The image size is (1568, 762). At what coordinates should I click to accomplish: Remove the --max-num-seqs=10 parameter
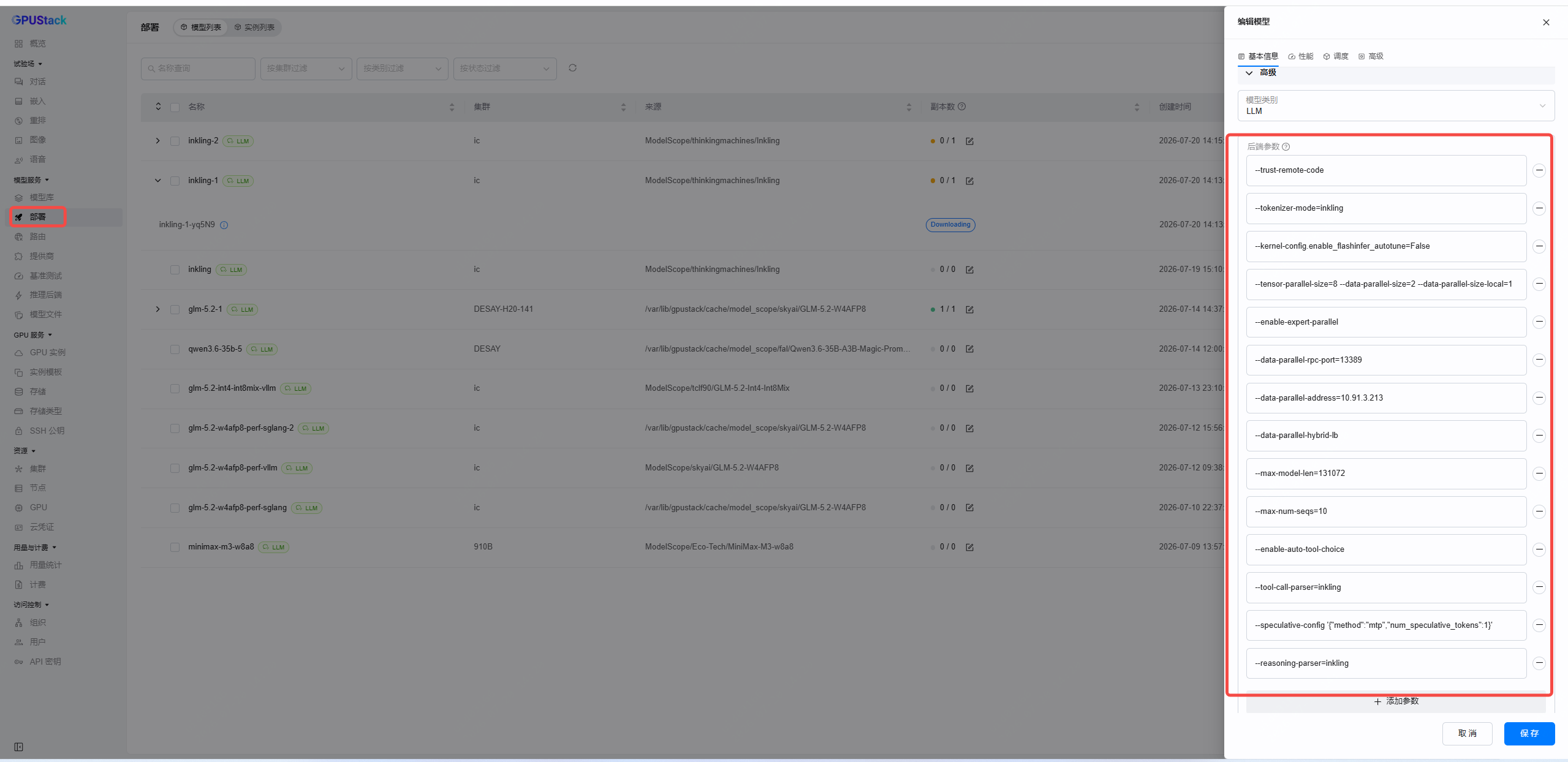tap(1539, 511)
